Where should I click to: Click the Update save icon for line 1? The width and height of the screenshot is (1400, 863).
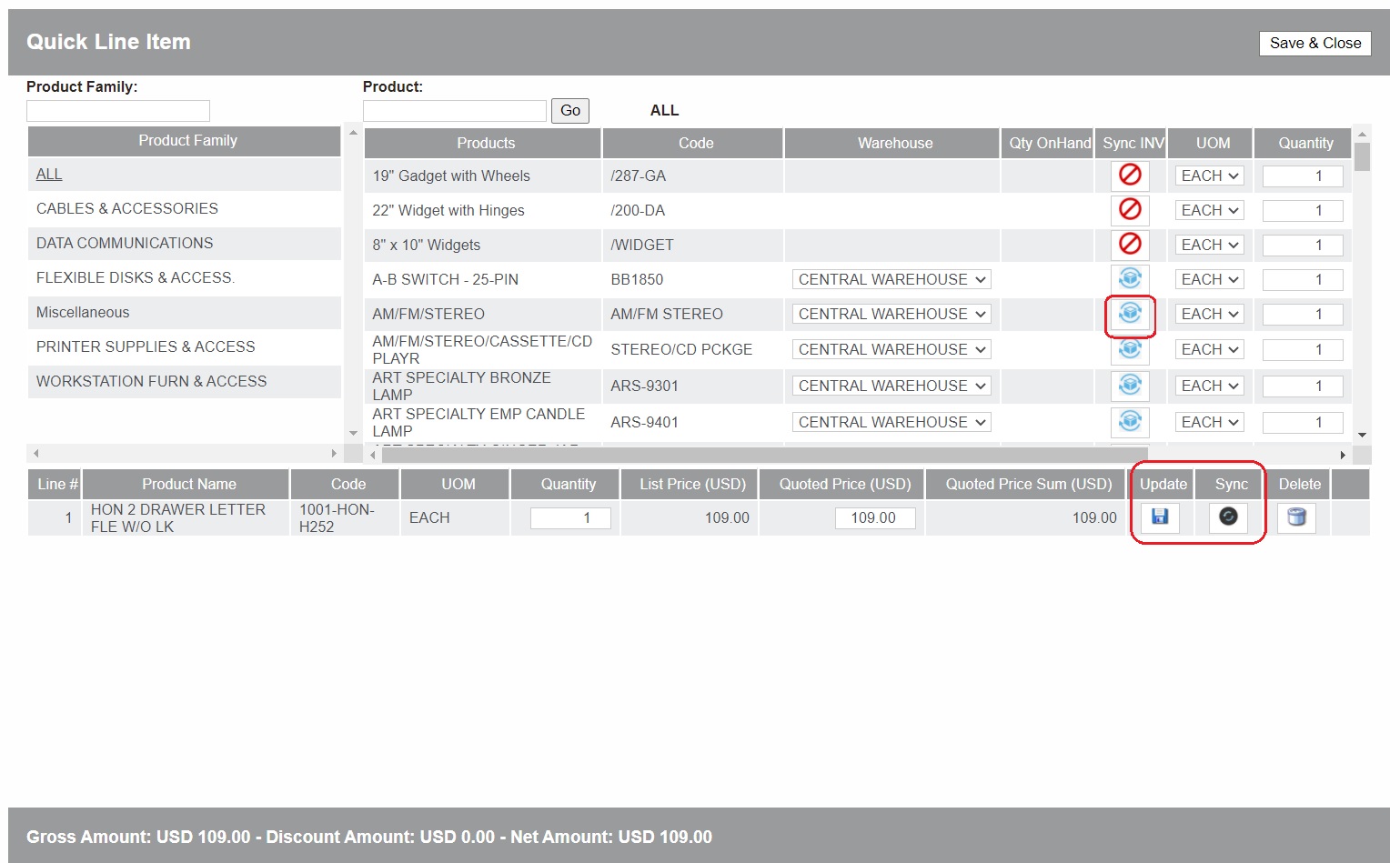1160,517
